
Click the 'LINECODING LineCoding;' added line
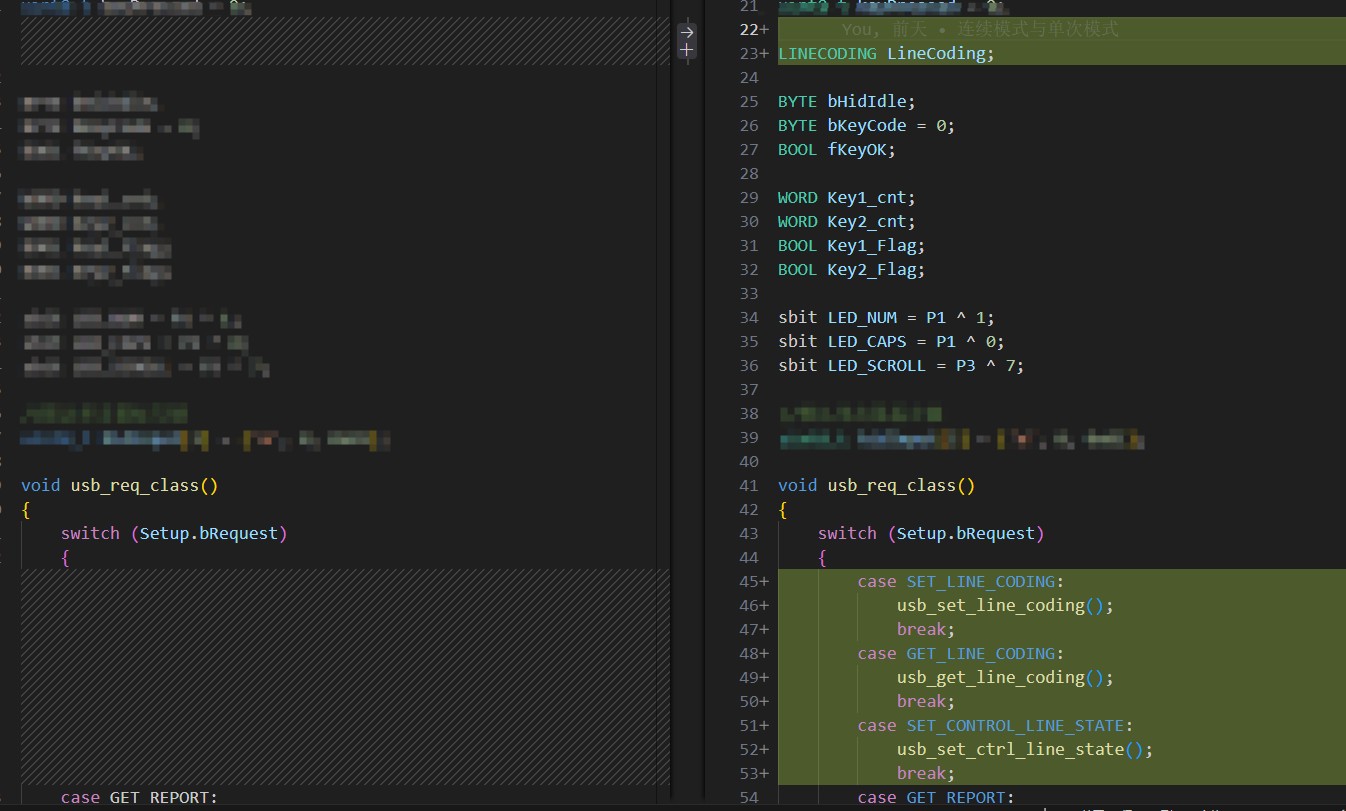(886, 54)
